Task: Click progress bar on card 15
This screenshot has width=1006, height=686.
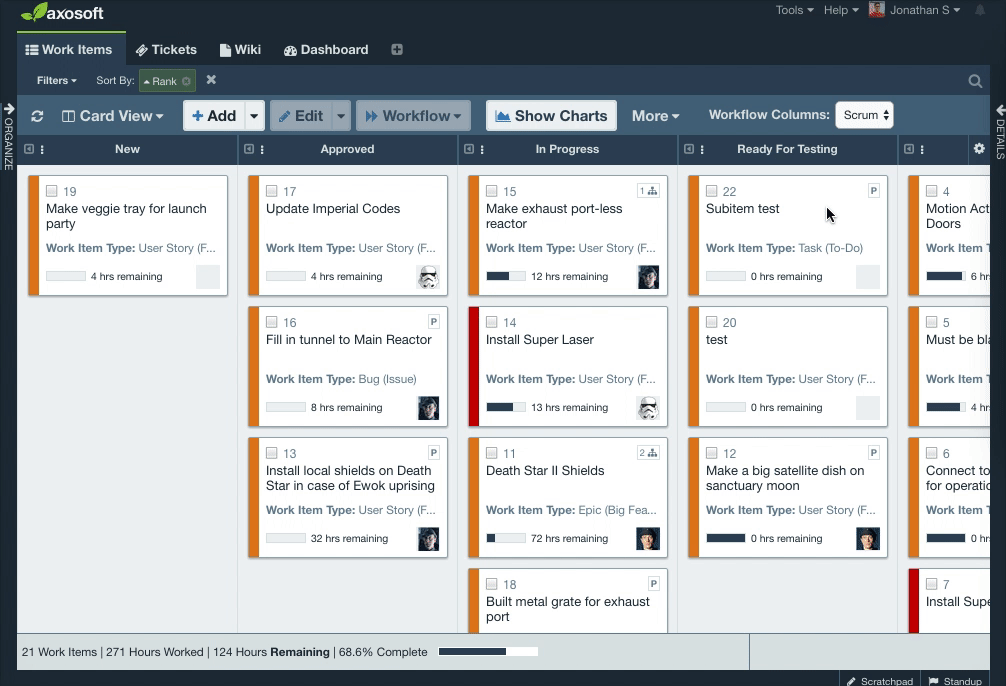Action: point(506,276)
